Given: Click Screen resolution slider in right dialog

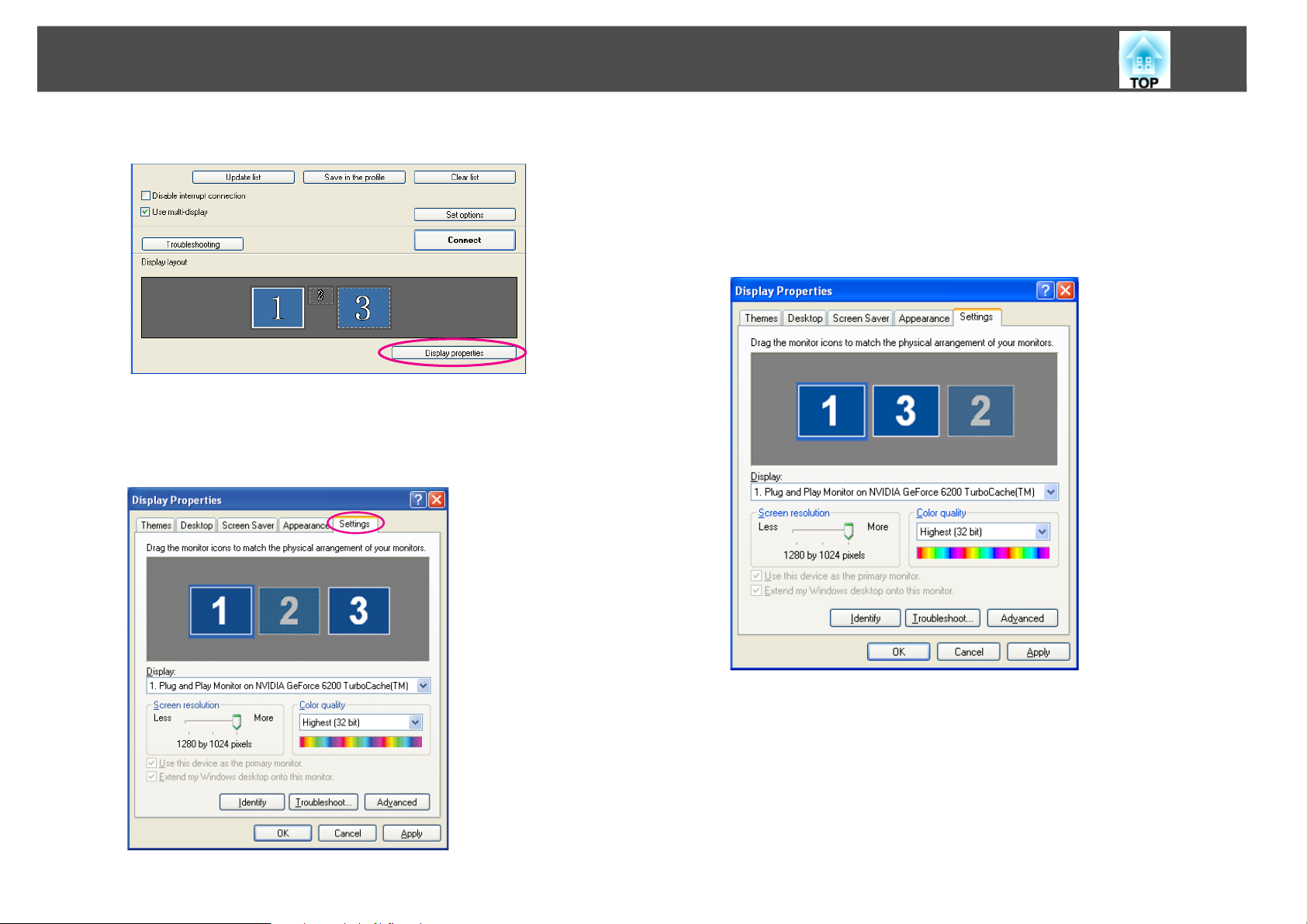Looking at the screenshot, I should [x=849, y=531].
